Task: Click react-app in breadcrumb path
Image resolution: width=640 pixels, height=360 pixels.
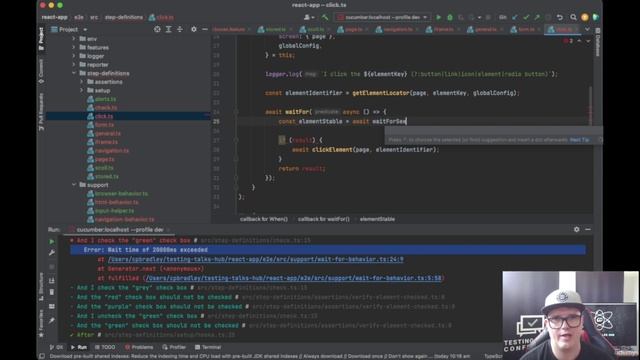Action: [54, 18]
